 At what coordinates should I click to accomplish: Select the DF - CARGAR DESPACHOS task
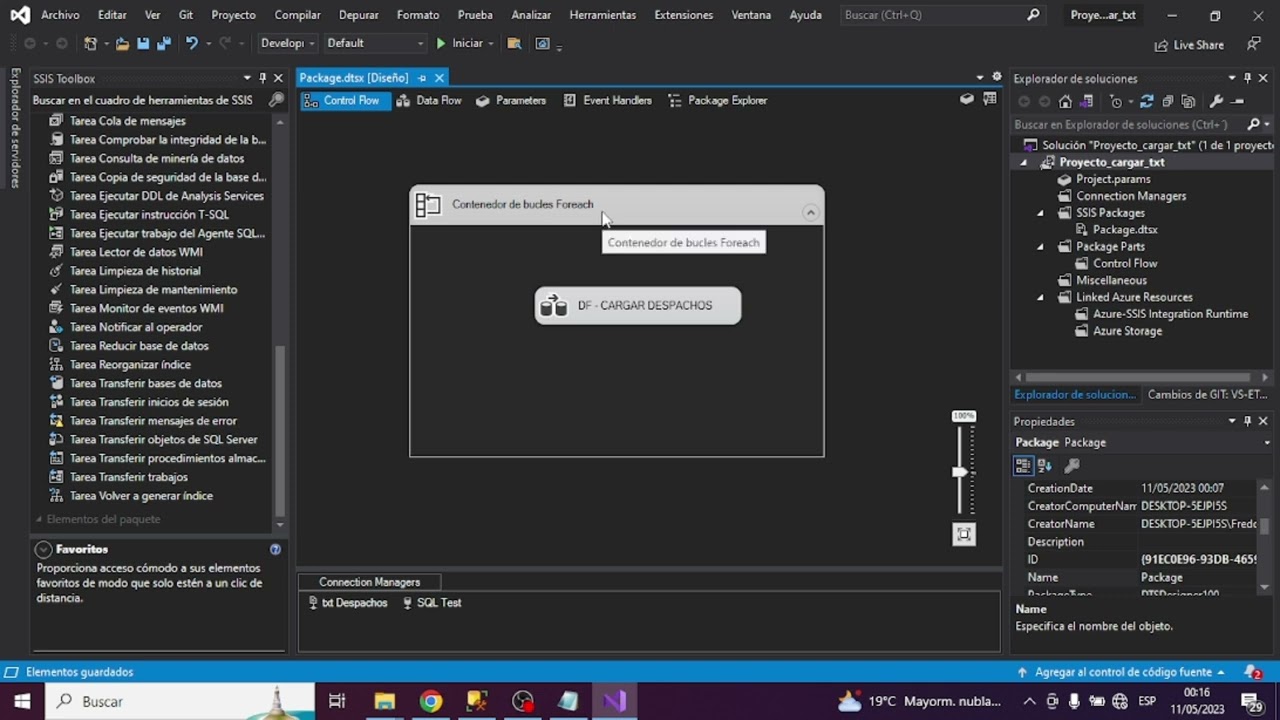click(638, 306)
